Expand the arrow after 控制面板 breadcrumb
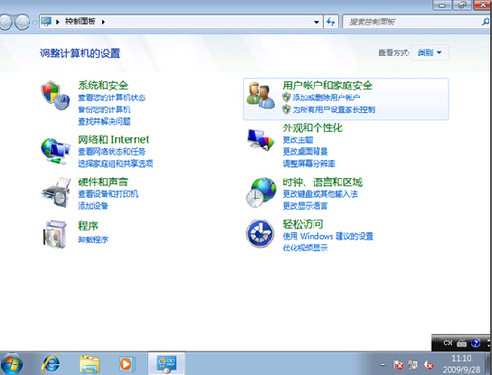 [103, 22]
